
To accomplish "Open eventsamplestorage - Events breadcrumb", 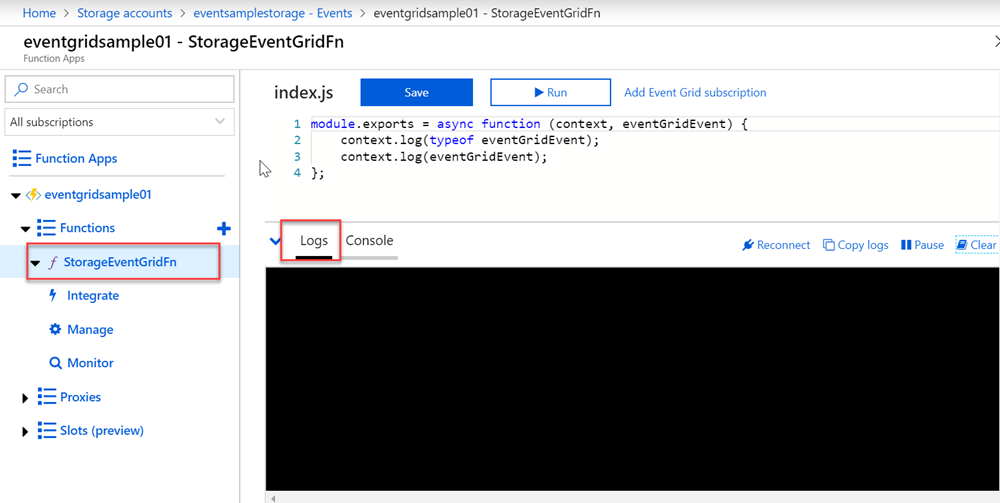I will pyautogui.click(x=273, y=13).
